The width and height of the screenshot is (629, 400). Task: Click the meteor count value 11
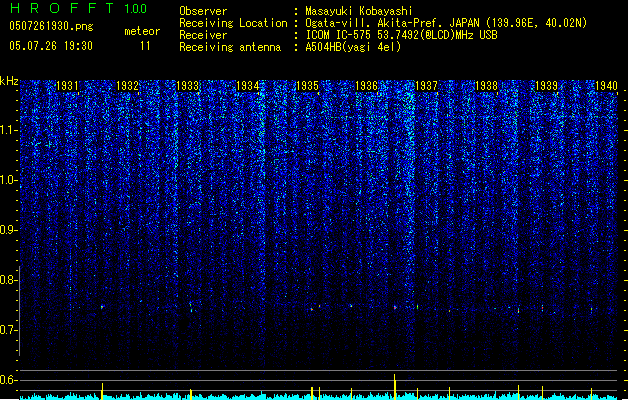coord(145,46)
